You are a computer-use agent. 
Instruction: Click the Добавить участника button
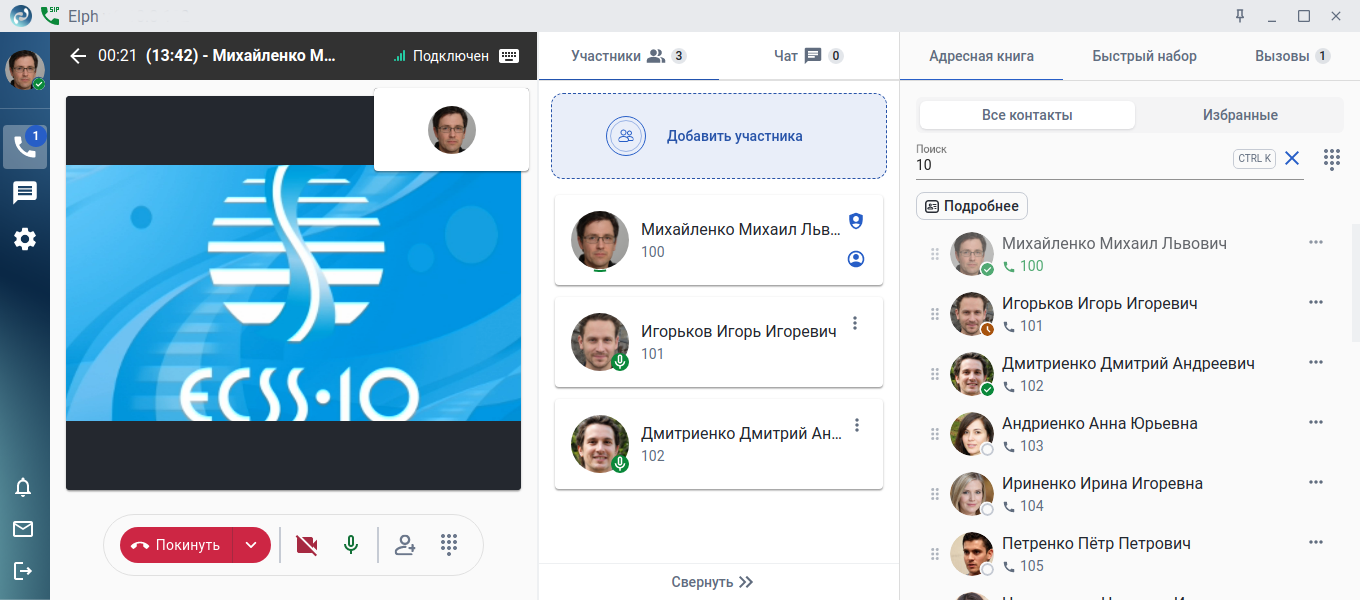(719, 136)
